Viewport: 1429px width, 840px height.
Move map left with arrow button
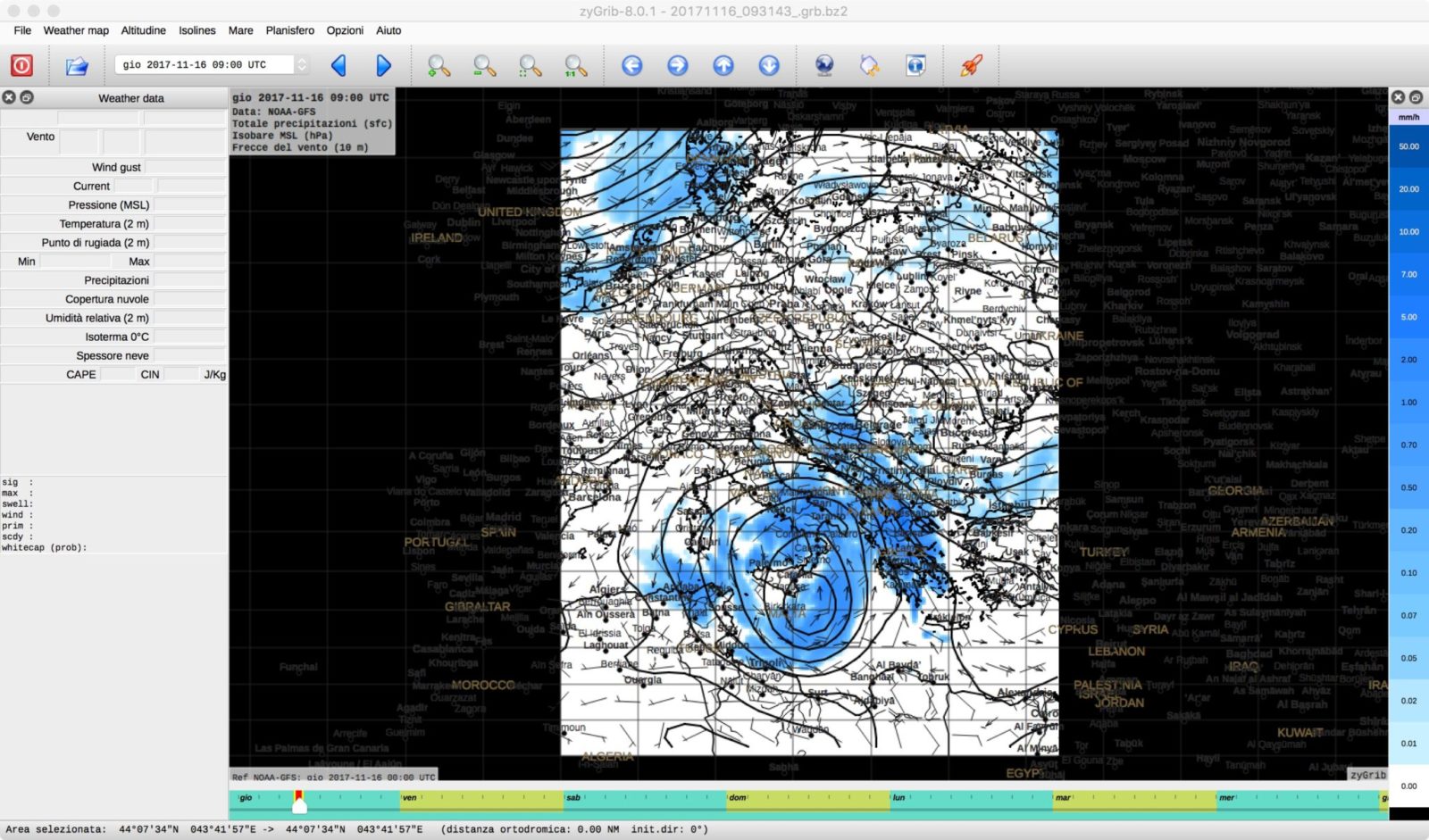632,65
